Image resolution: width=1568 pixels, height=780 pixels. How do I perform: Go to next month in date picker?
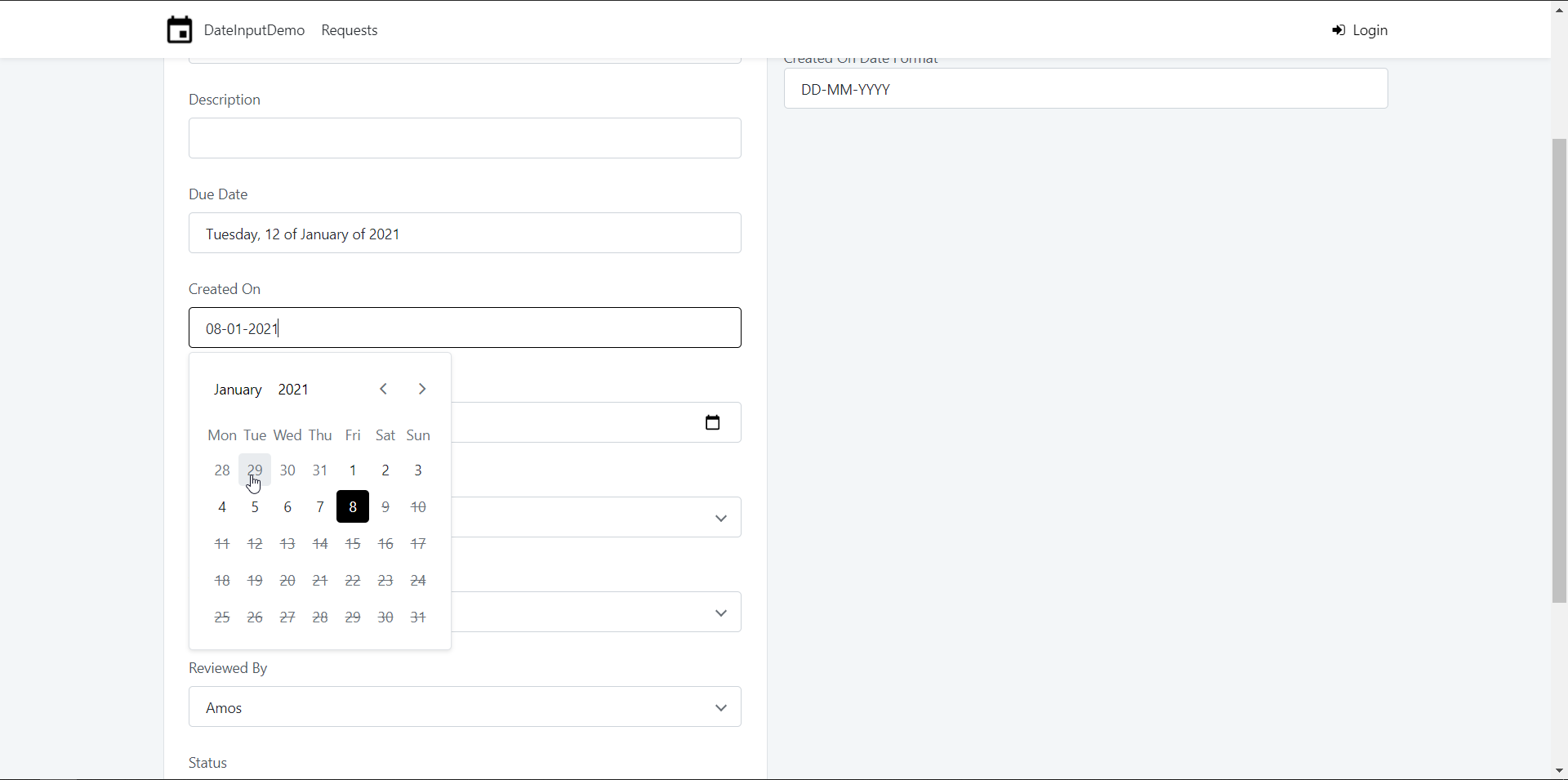(422, 389)
